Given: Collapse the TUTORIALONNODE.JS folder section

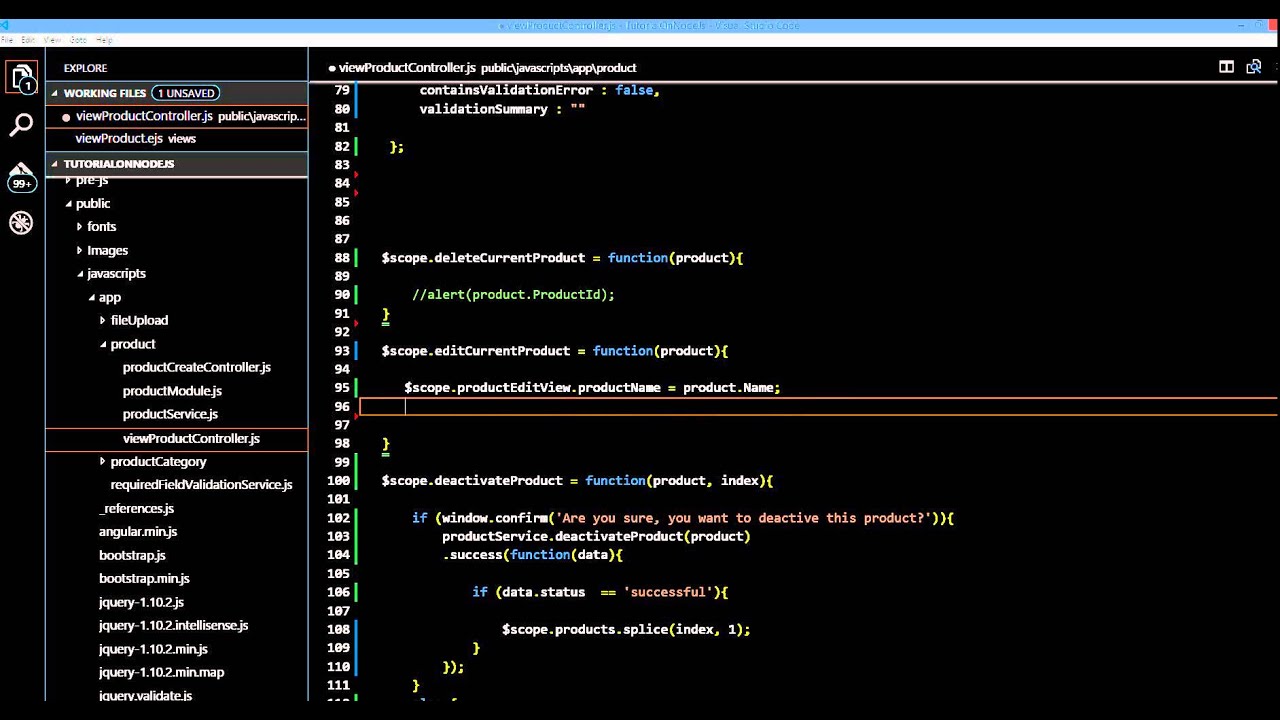Looking at the screenshot, I should [x=55, y=164].
